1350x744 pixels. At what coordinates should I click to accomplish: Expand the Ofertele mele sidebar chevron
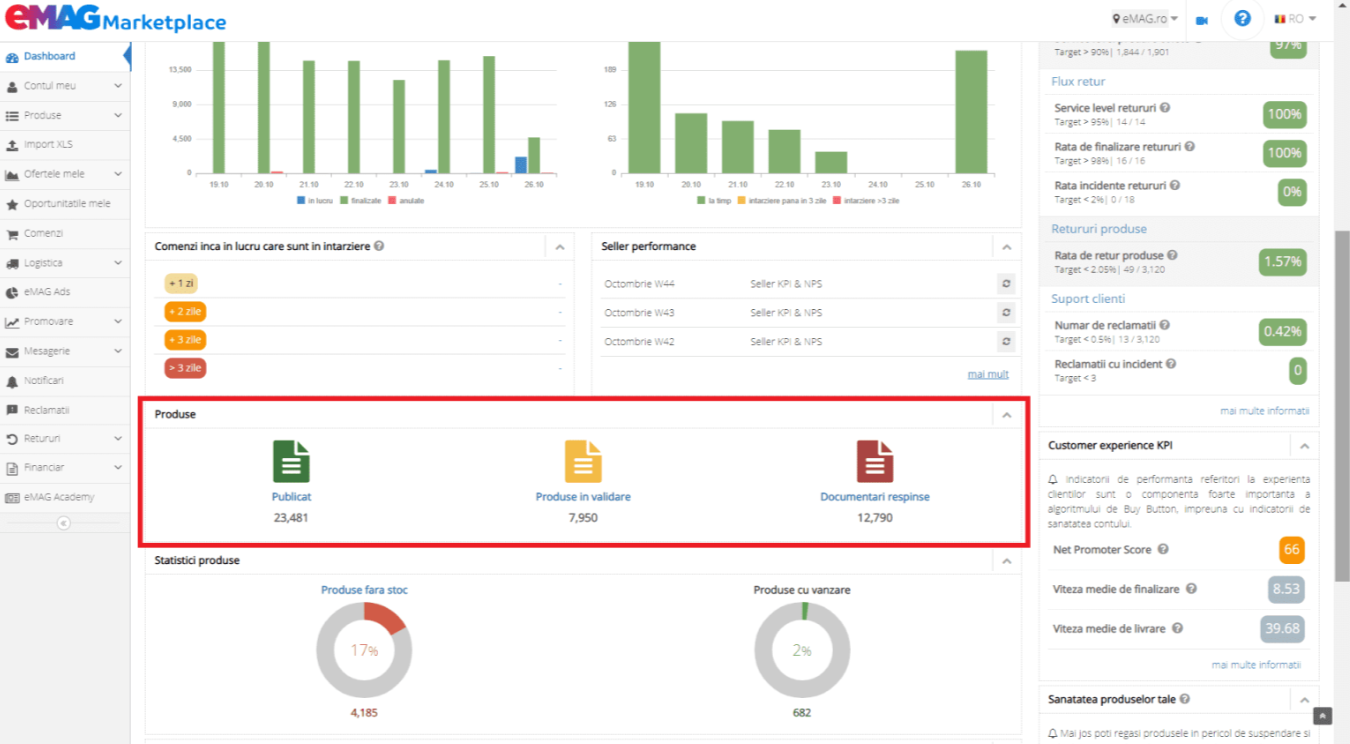click(118, 175)
